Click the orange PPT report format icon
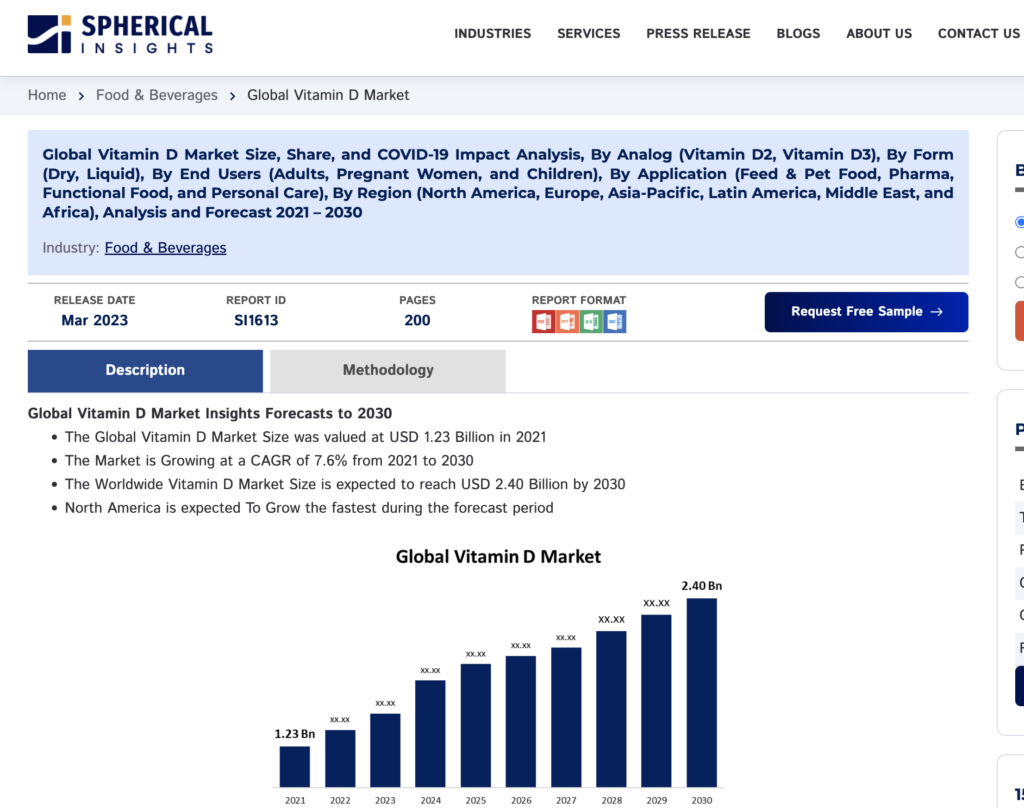This screenshot has height=808, width=1024. click(567, 321)
